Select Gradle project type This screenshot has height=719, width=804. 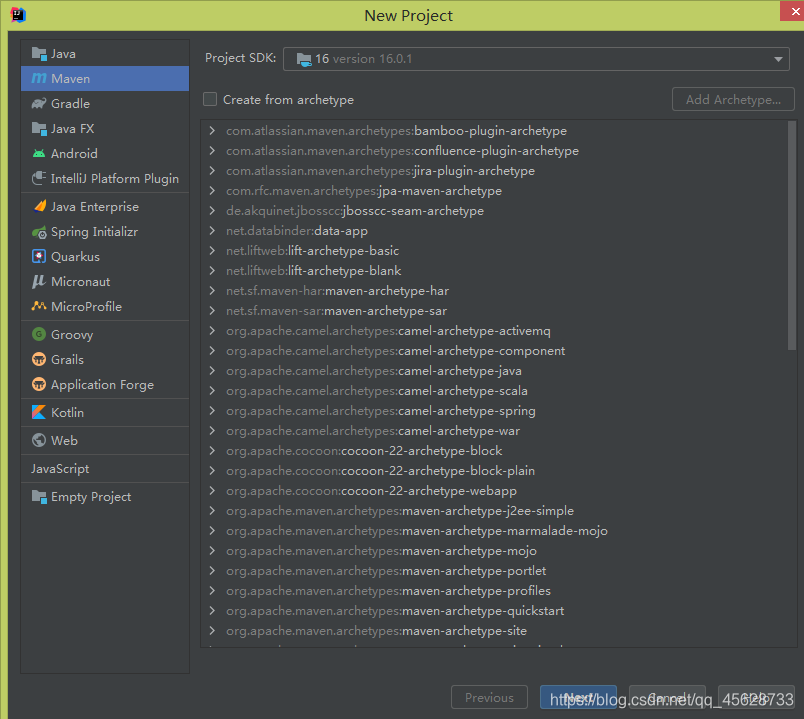105,104
